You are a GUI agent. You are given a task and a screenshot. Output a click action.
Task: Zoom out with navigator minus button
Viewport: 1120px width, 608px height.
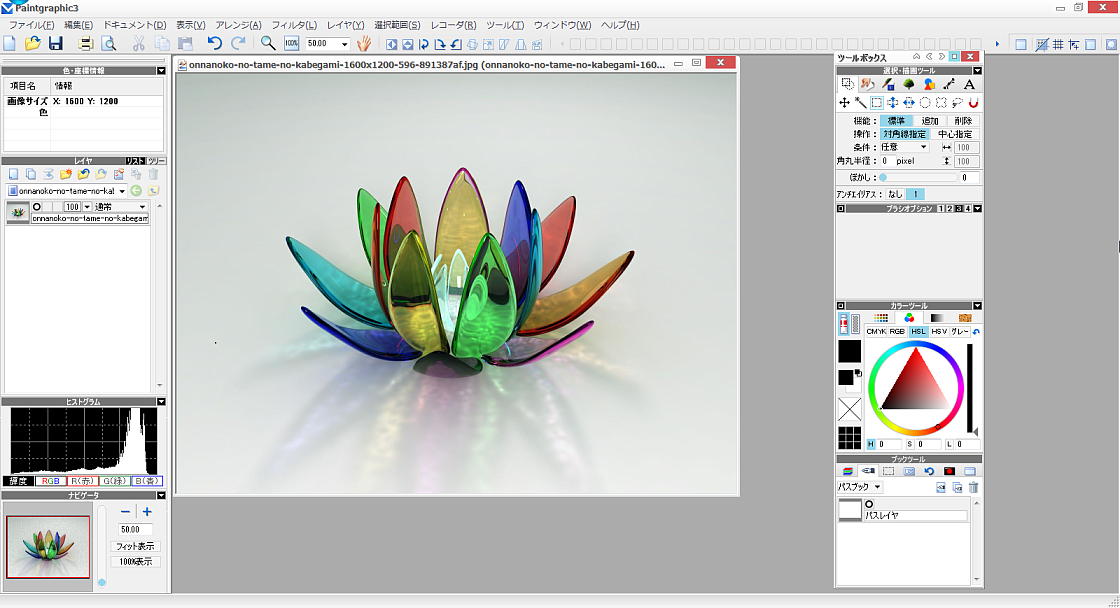pos(126,512)
